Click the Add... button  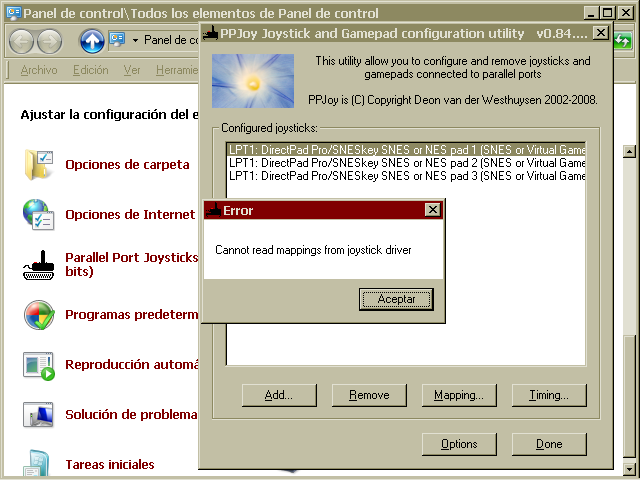coord(279,395)
